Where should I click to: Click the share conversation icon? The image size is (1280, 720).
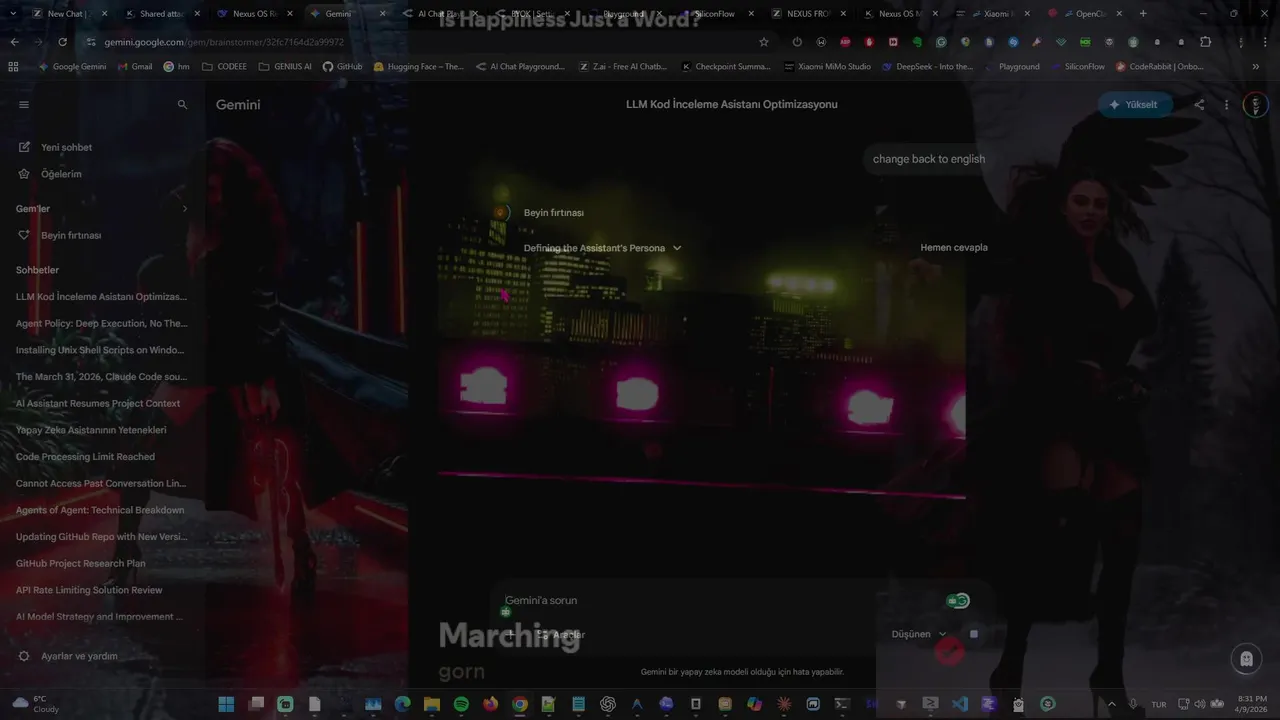tap(1199, 104)
